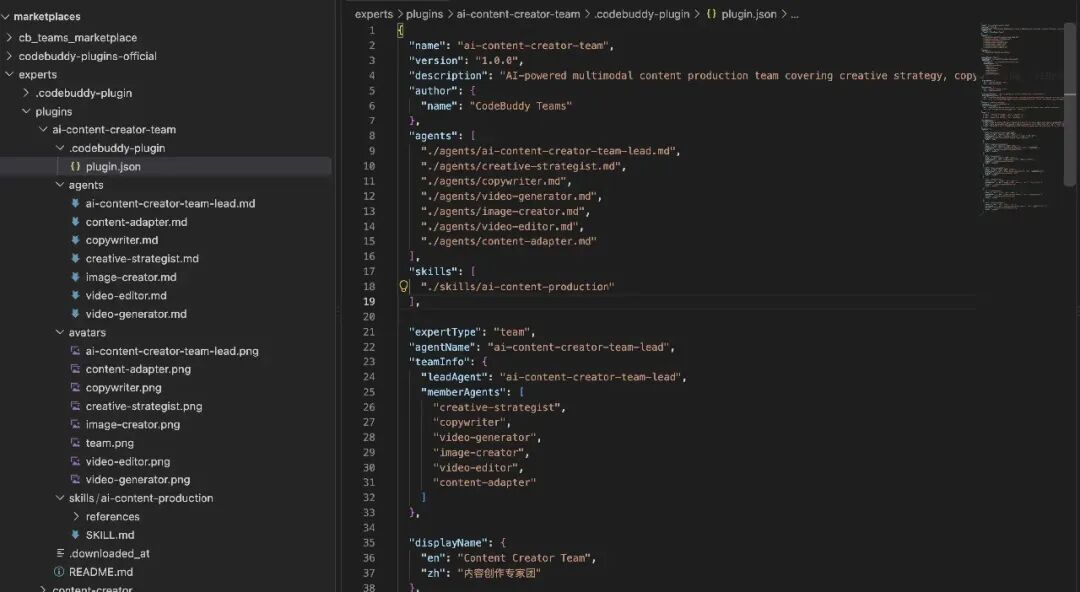Viewport: 1080px width, 592px height.
Task: Collapse the plugins folder
Action: [26, 111]
